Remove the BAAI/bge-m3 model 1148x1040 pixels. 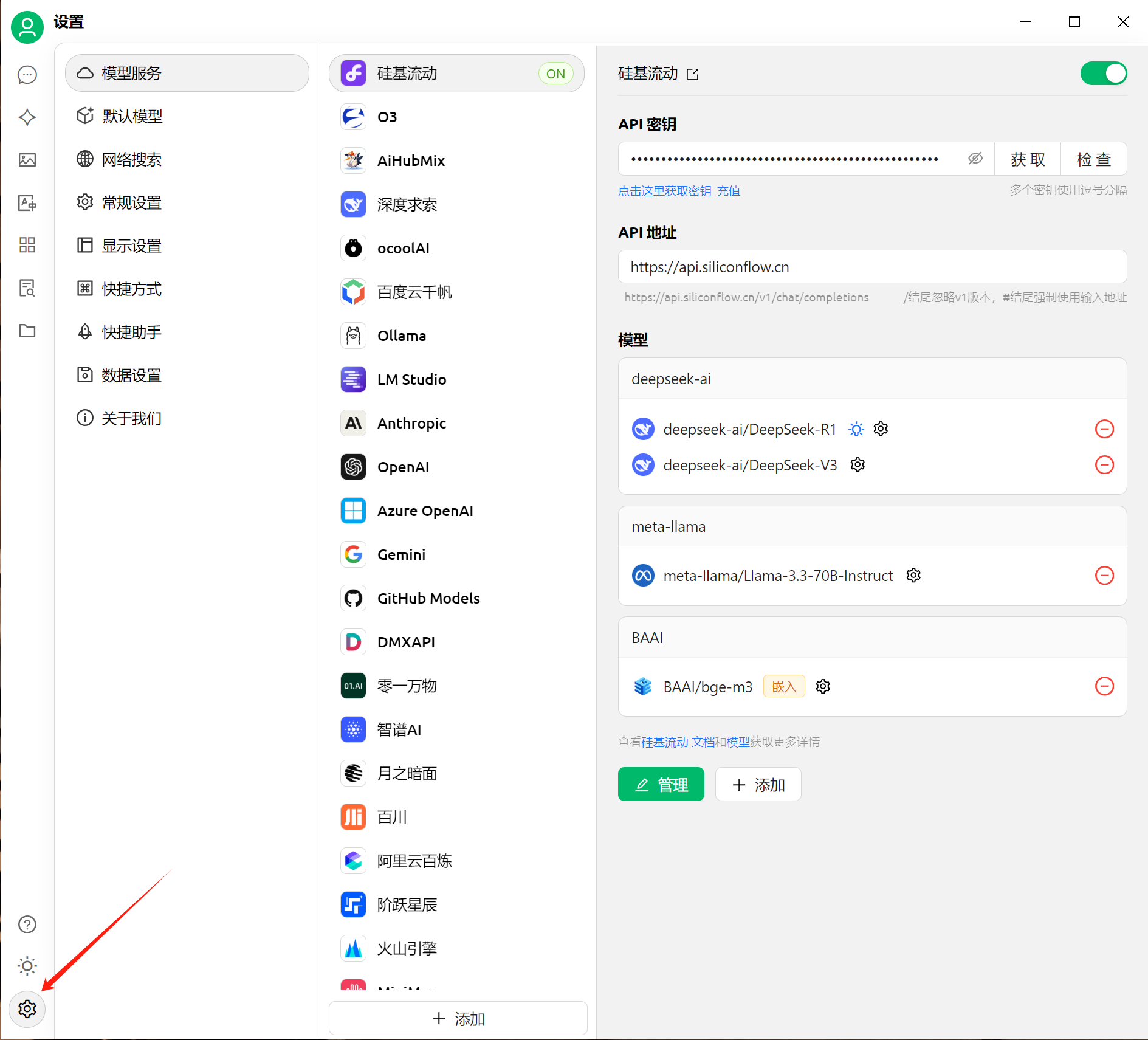[1104, 686]
